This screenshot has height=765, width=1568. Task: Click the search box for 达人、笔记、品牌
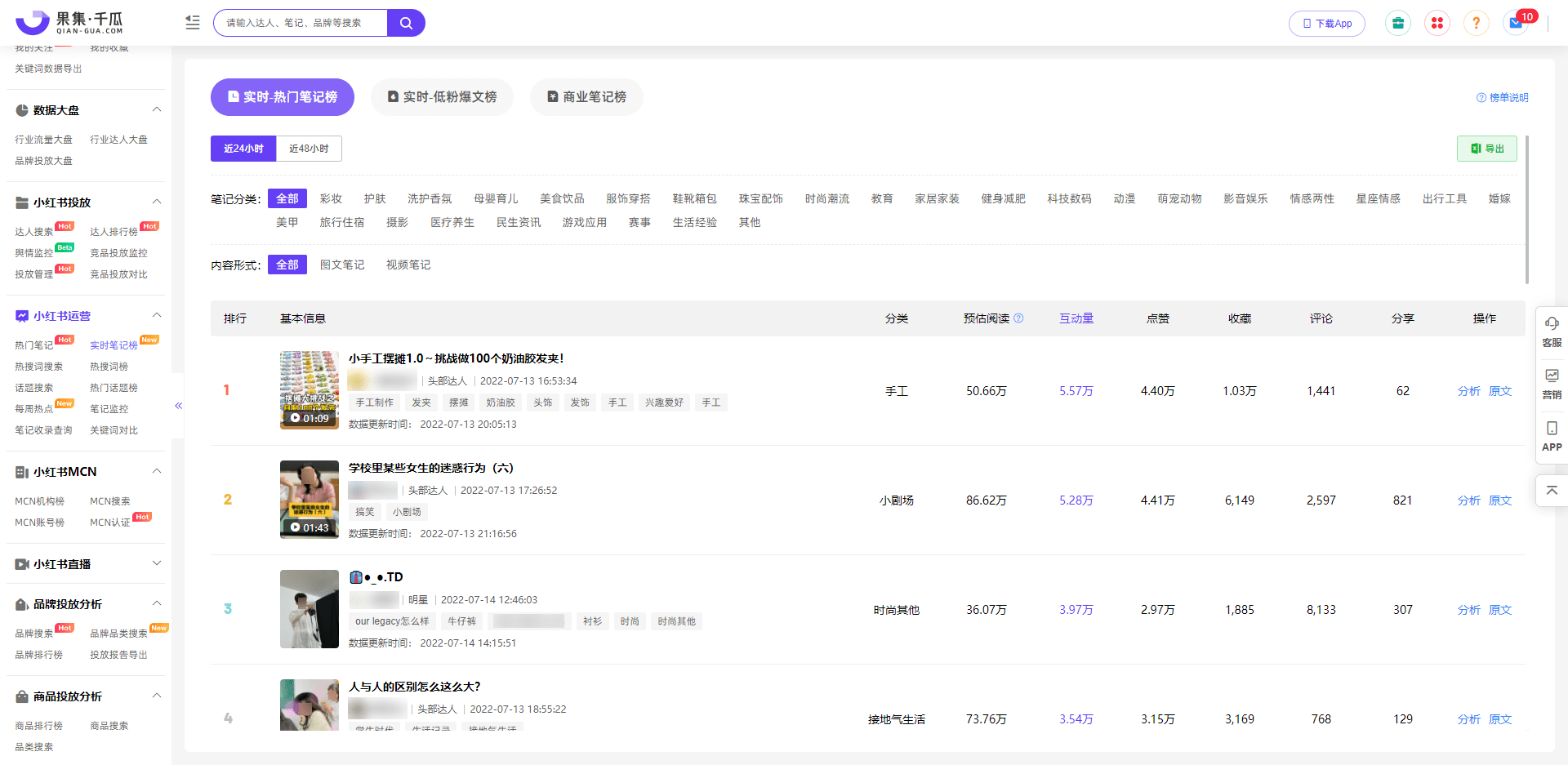pyautogui.click(x=301, y=23)
